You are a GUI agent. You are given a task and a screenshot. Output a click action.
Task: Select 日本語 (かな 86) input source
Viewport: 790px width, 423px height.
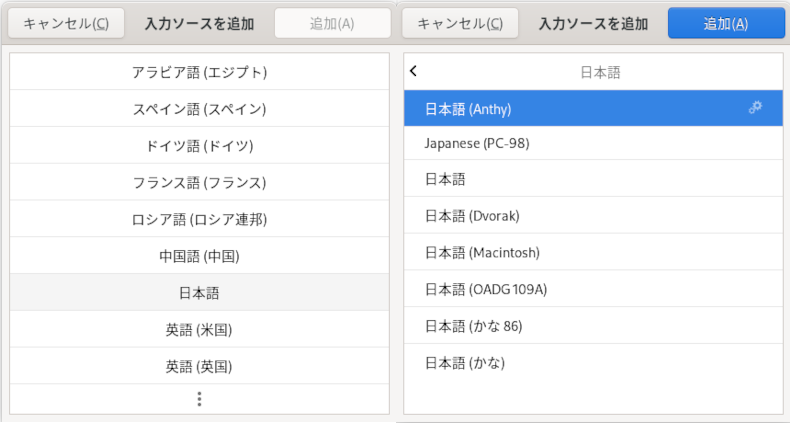click(x=594, y=325)
